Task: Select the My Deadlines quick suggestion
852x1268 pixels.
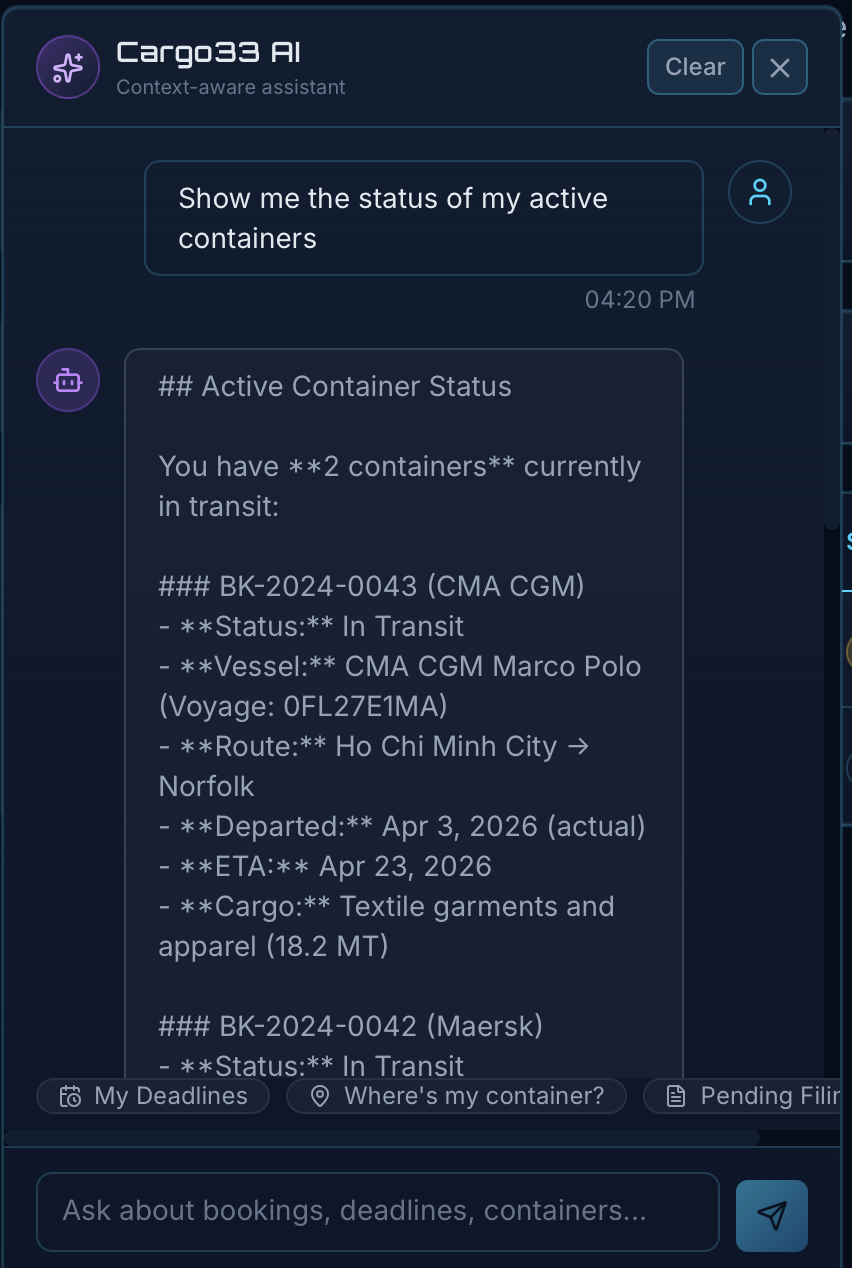Action: (x=153, y=1096)
